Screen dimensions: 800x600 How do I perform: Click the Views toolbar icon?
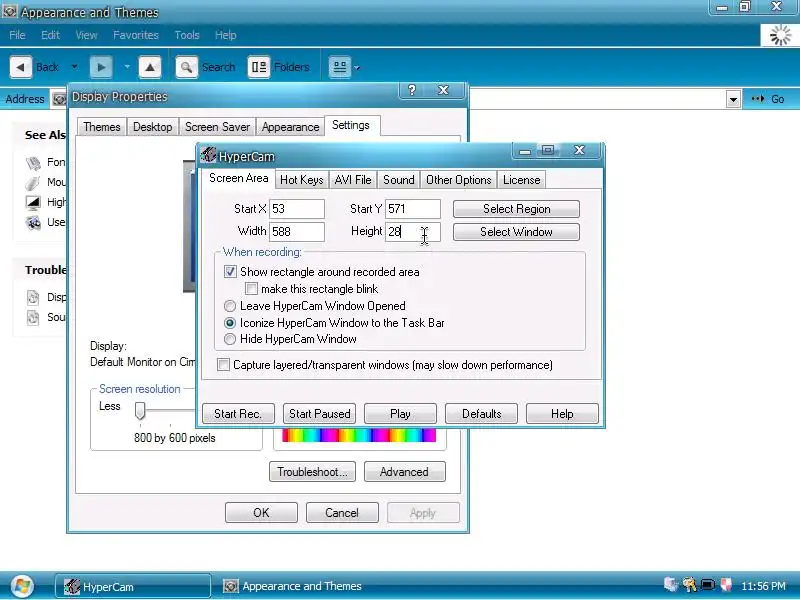[x=340, y=67]
